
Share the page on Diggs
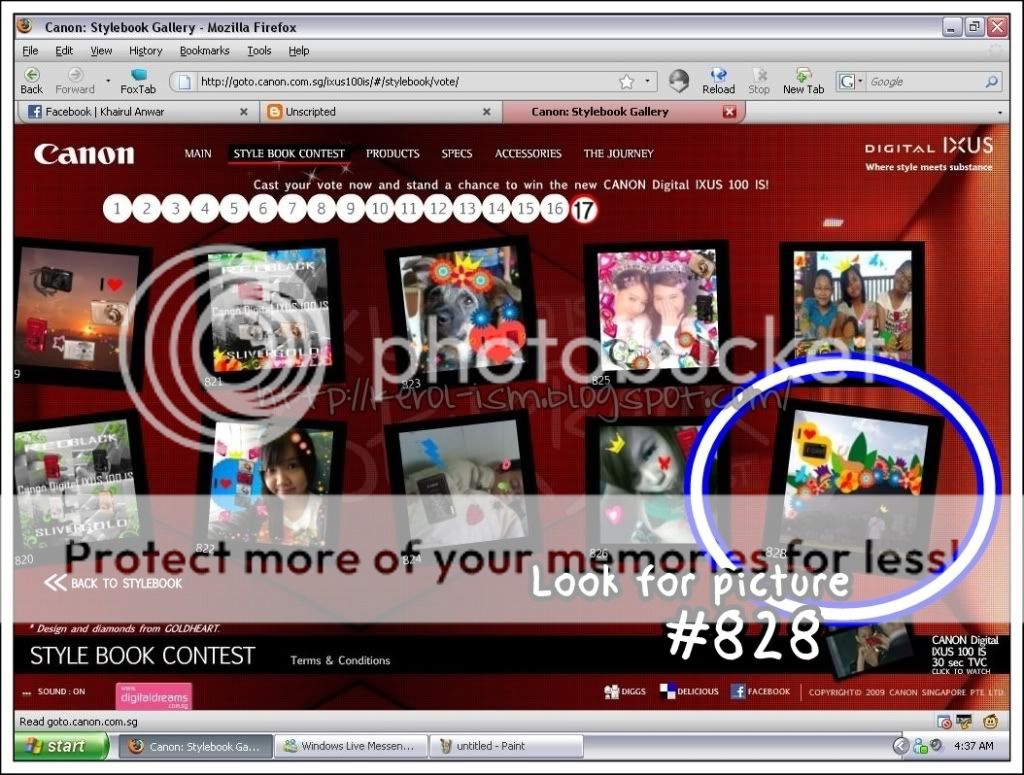coord(625,691)
